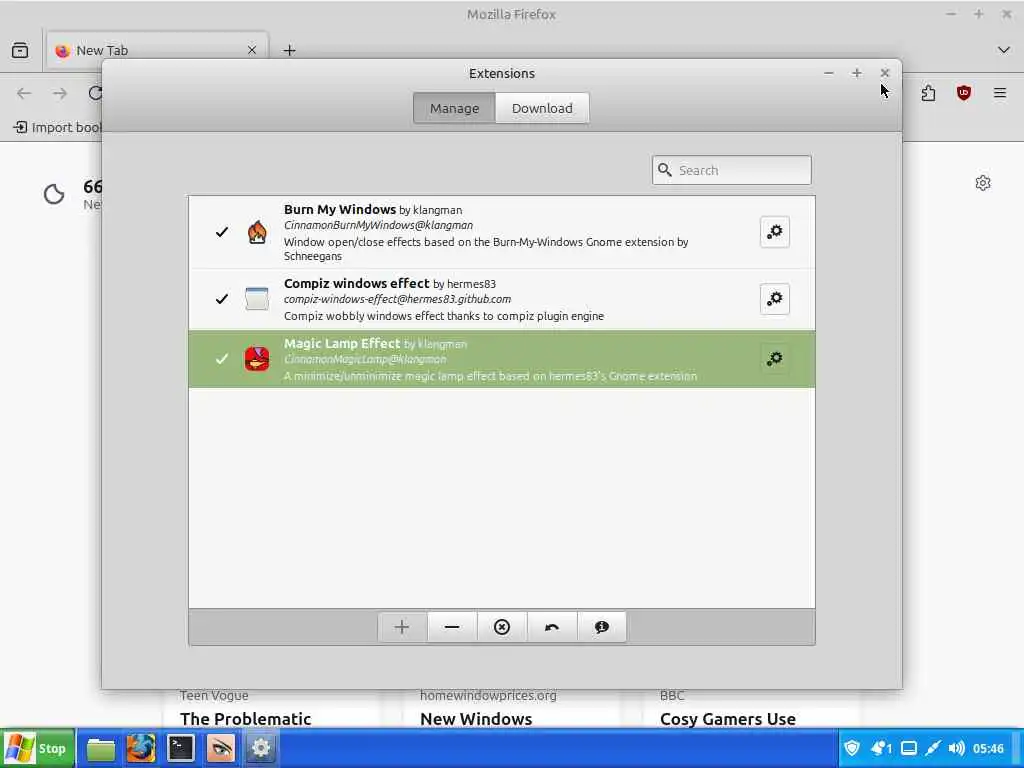Viewport: 1024px width, 768px height.
Task: Toggle the Burn My Windows enabled checkmark
Action: [x=222, y=232]
